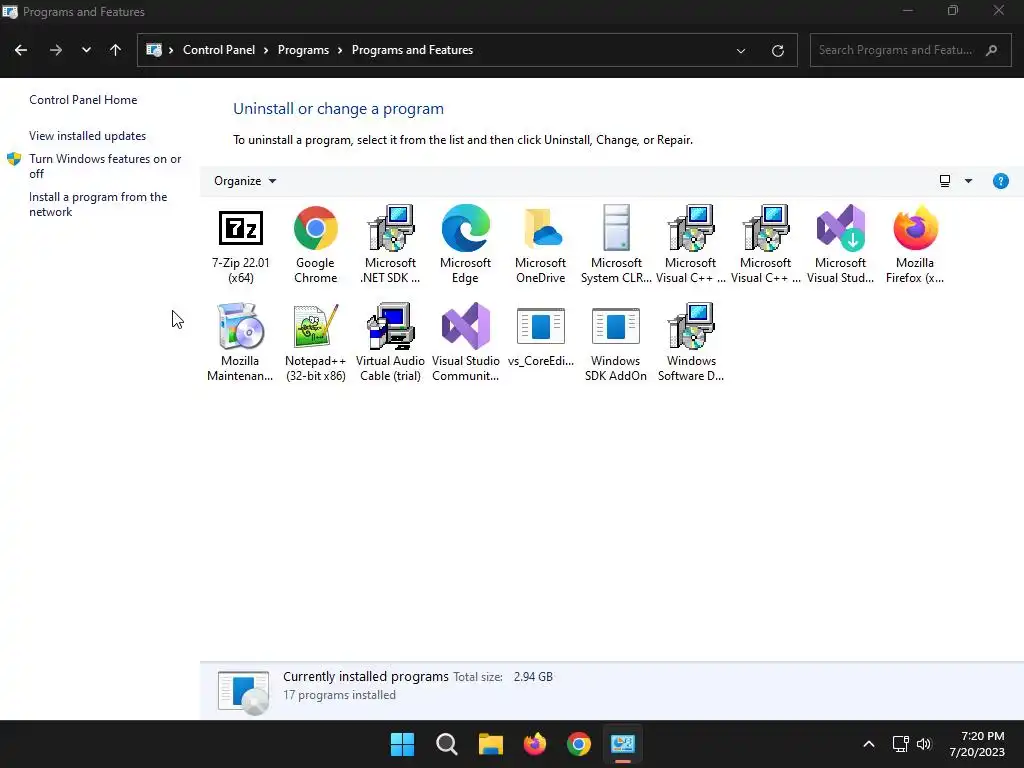Open the recent locations dropdown chevron

(x=86, y=50)
